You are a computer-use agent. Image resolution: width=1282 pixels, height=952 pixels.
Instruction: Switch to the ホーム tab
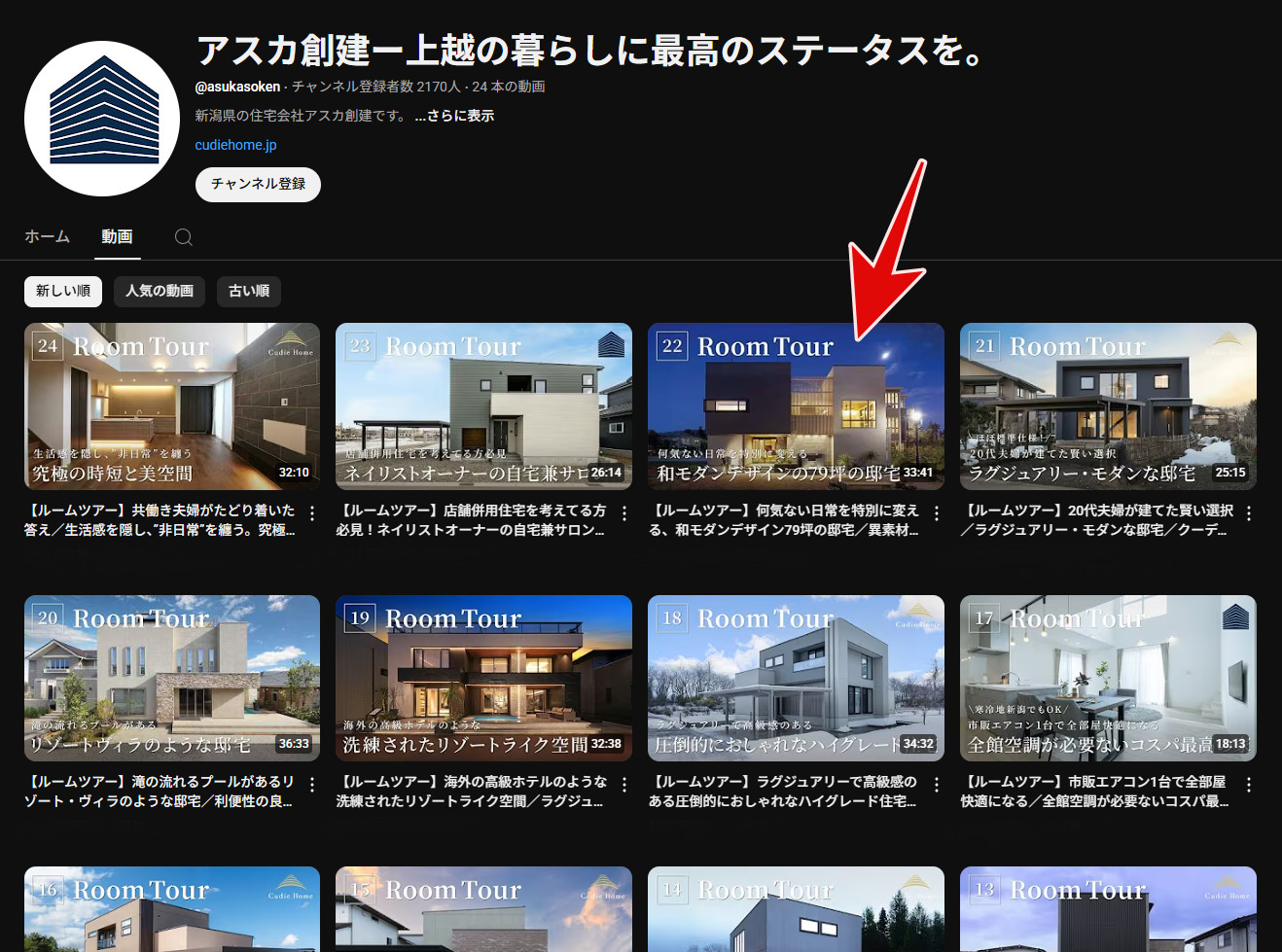click(47, 236)
